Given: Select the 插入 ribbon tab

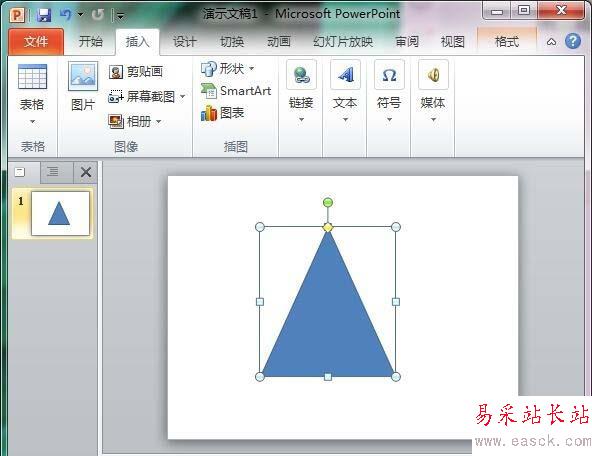Looking at the screenshot, I should tap(137, 42).
